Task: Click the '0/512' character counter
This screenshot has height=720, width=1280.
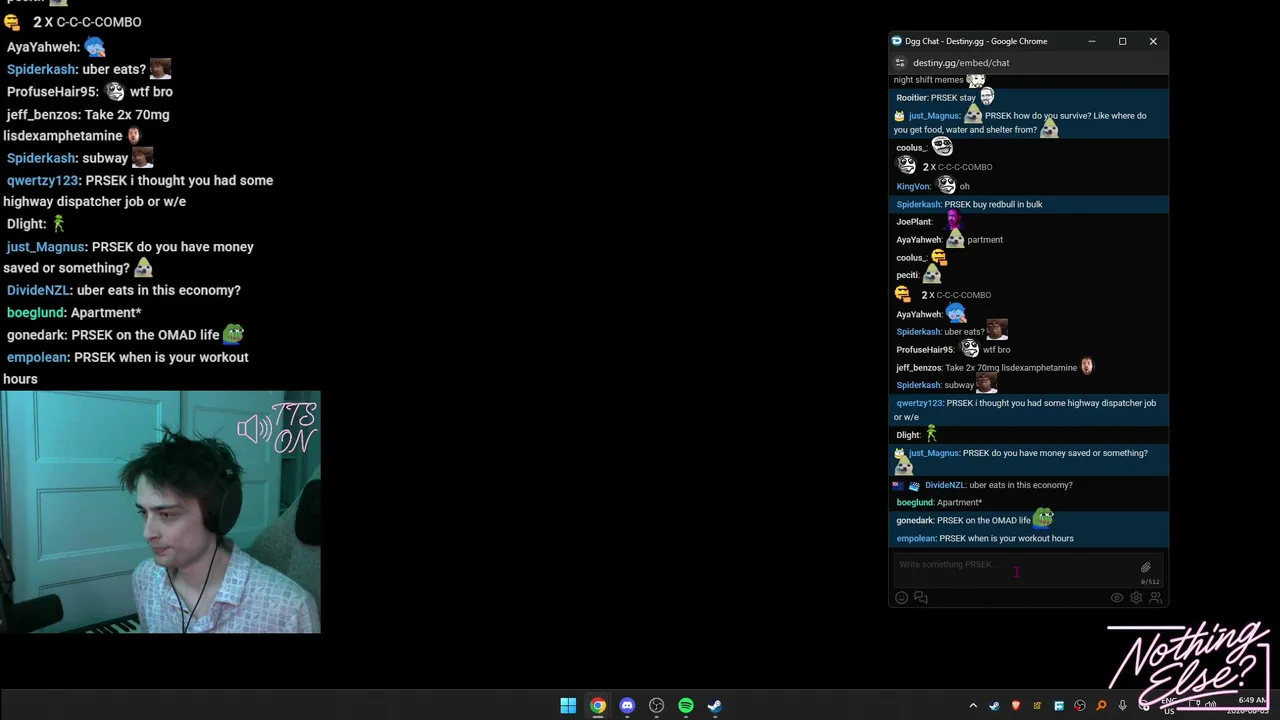Action: [x=1150, y=581]
